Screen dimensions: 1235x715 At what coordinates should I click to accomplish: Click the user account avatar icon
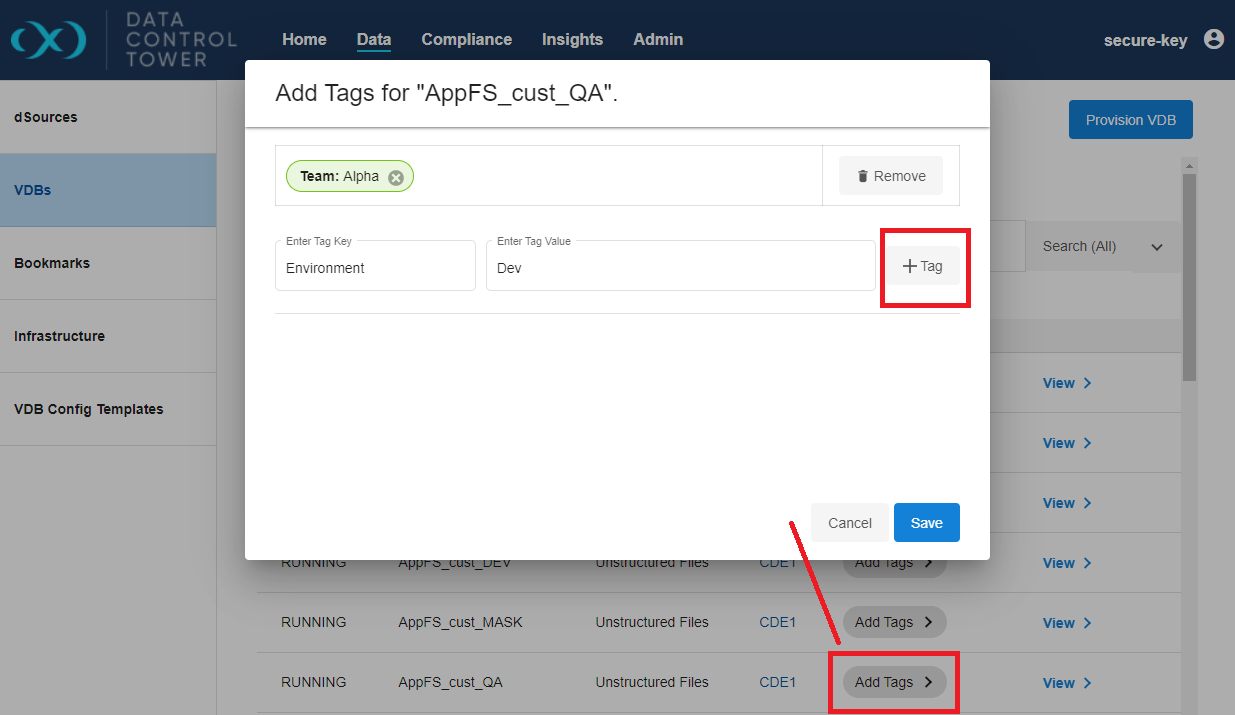point(1213,39)
